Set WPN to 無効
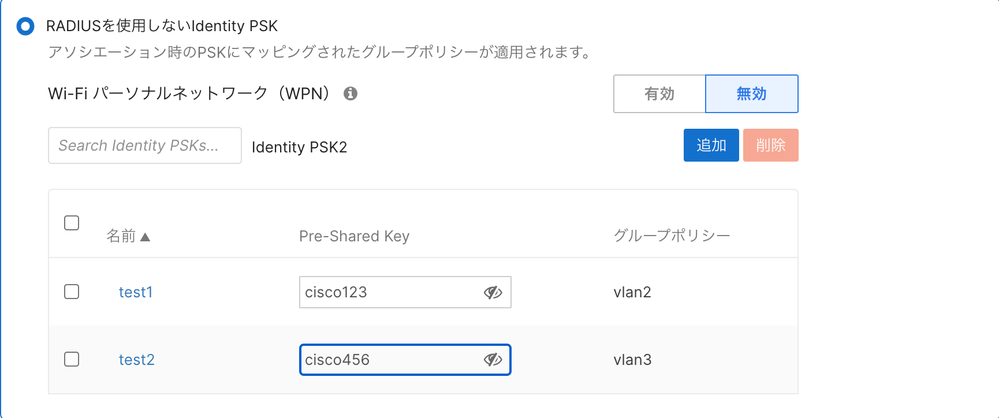 751,94
